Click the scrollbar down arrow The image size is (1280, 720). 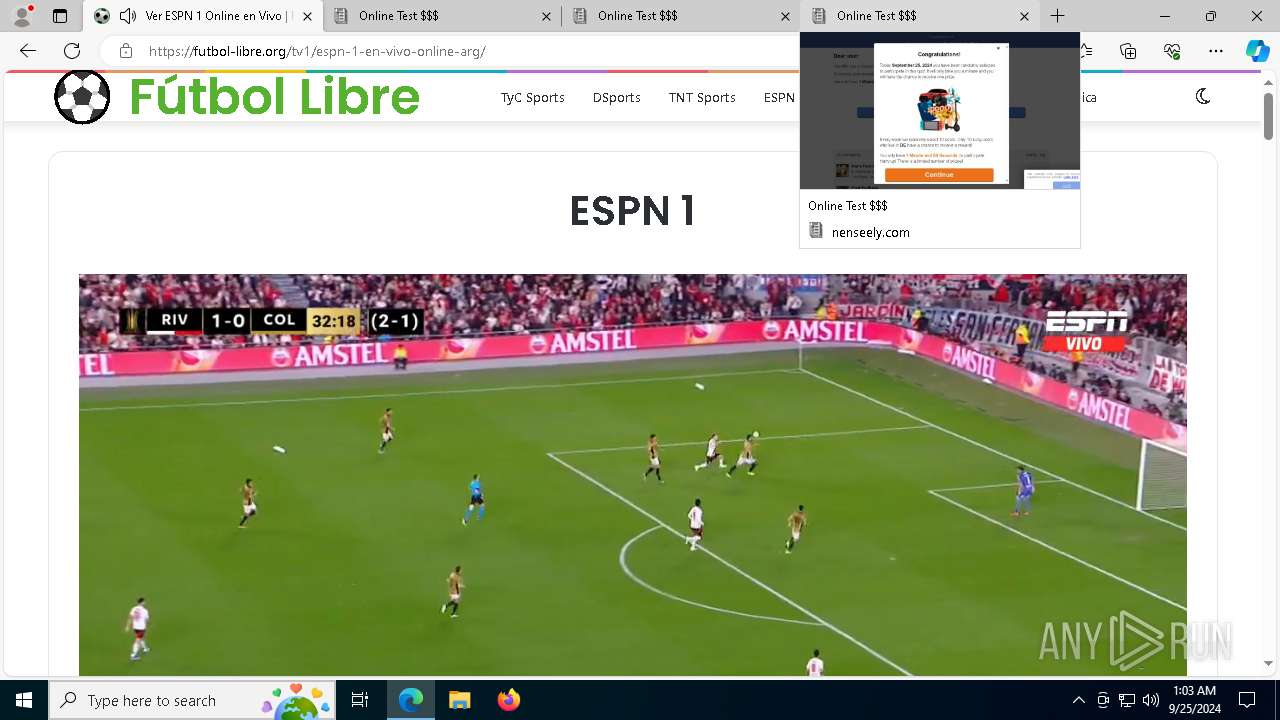pyautogui.click(x=1268, y=664)
